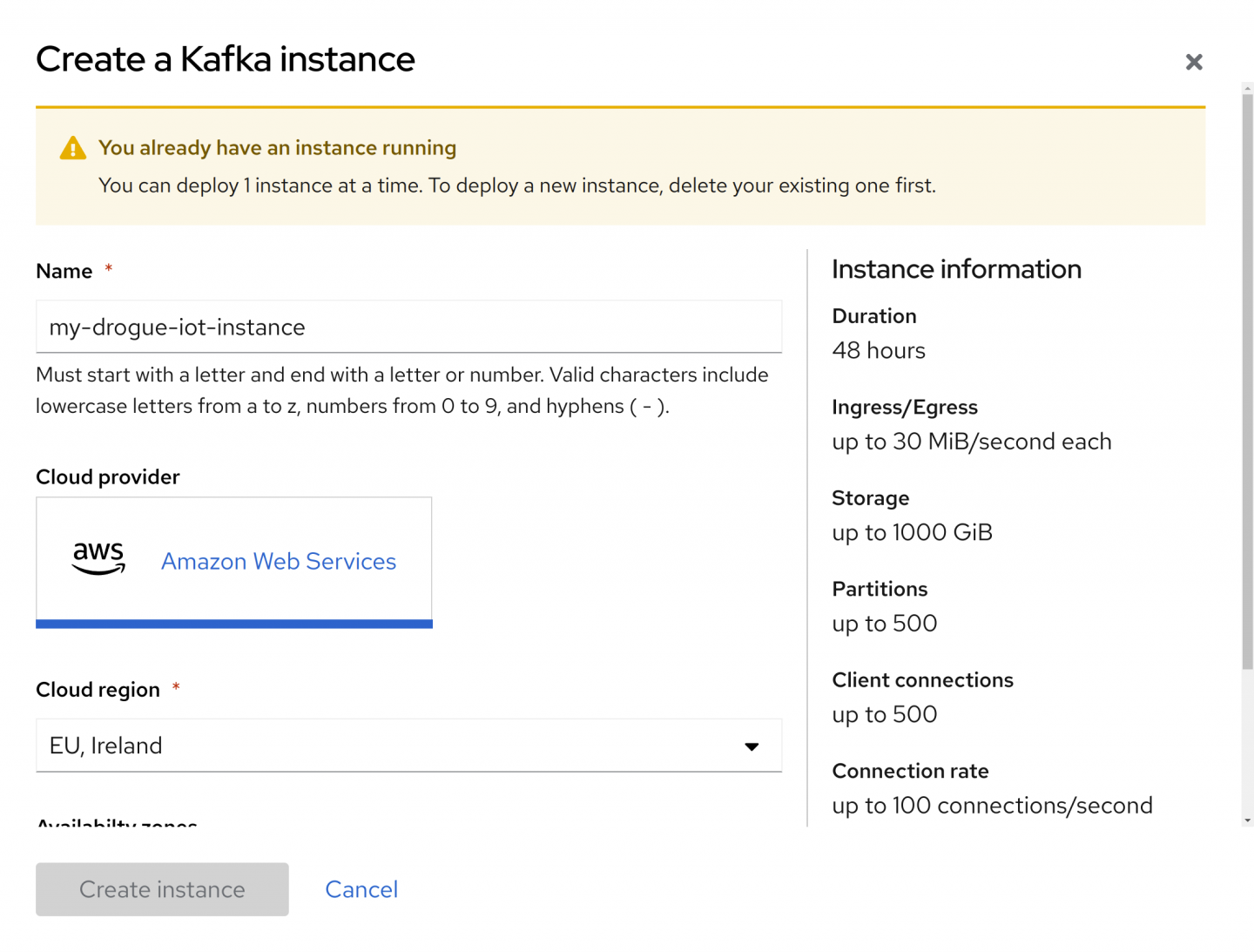Image resolution: width=1254 pixels, height=952 pixels.
Task: Click the AWS logo icon
Action: point(98,558)
